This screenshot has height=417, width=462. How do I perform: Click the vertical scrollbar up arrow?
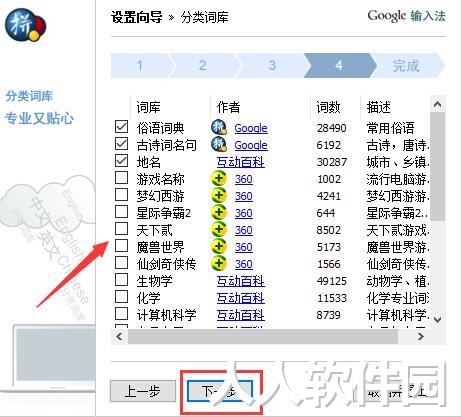tap(438, 104)
